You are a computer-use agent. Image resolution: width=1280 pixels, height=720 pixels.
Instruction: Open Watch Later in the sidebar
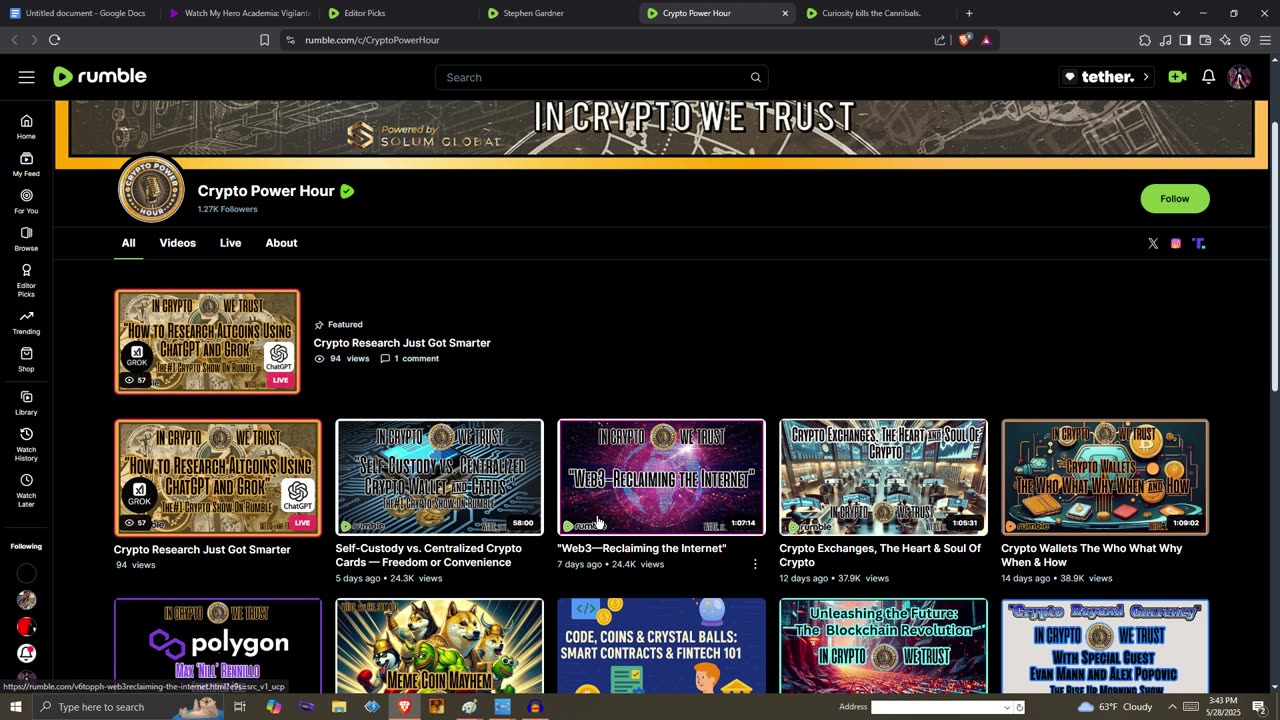pos(26,490)
